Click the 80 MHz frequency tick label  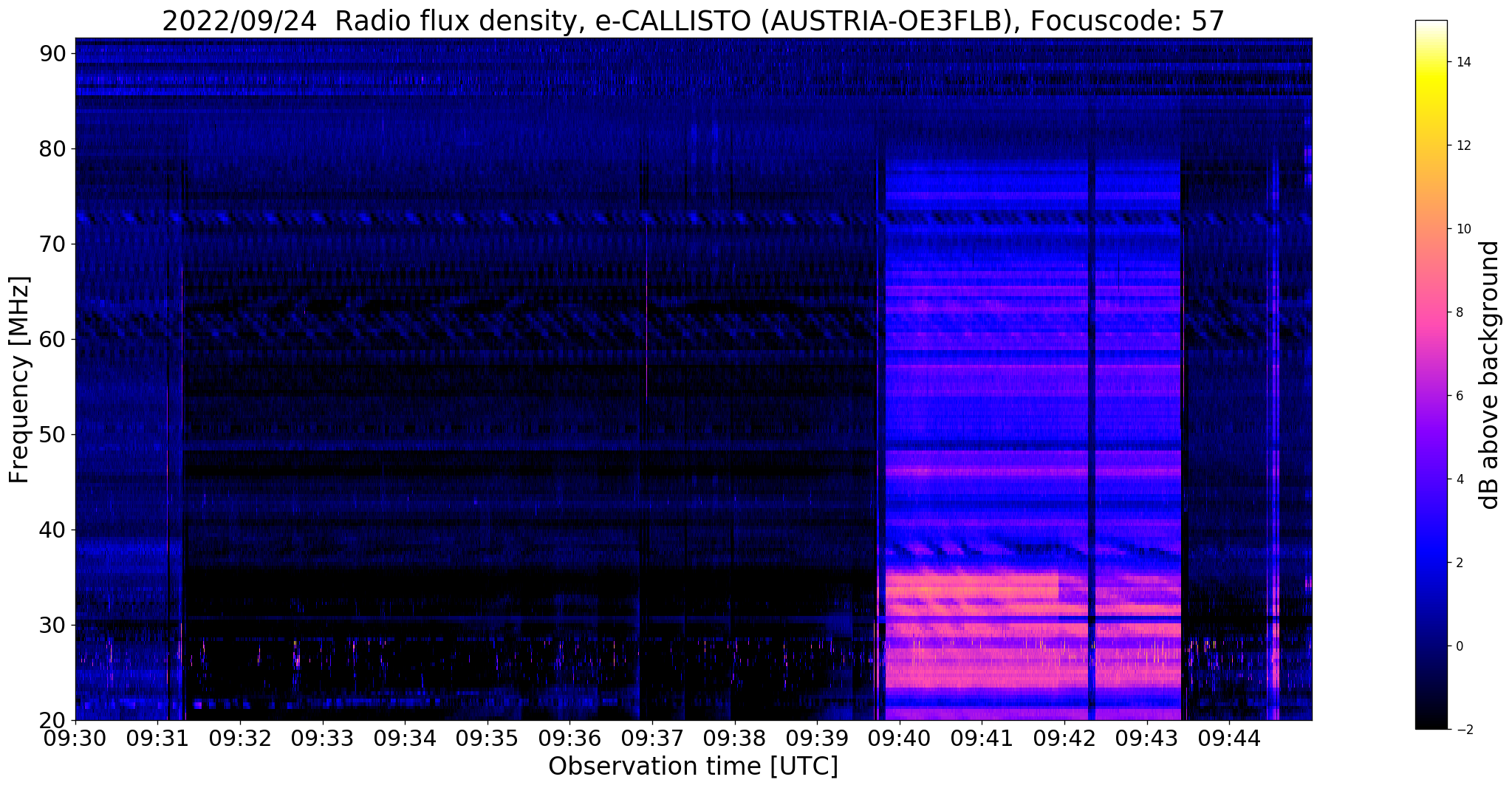[x=54, y=148]
